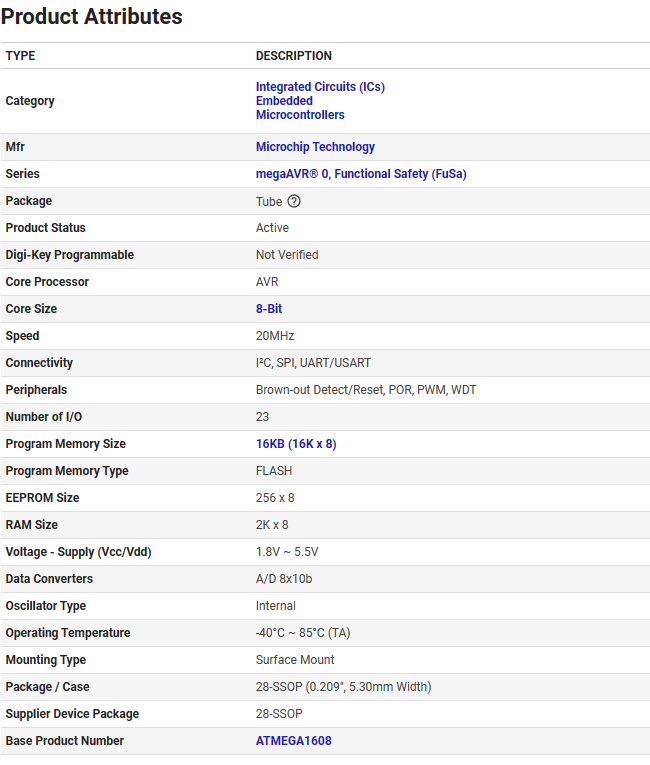Click the Brown-out Detect/Reset peripherals value
The height and width of the screenshot is (765, 650).
click(366, 390)
